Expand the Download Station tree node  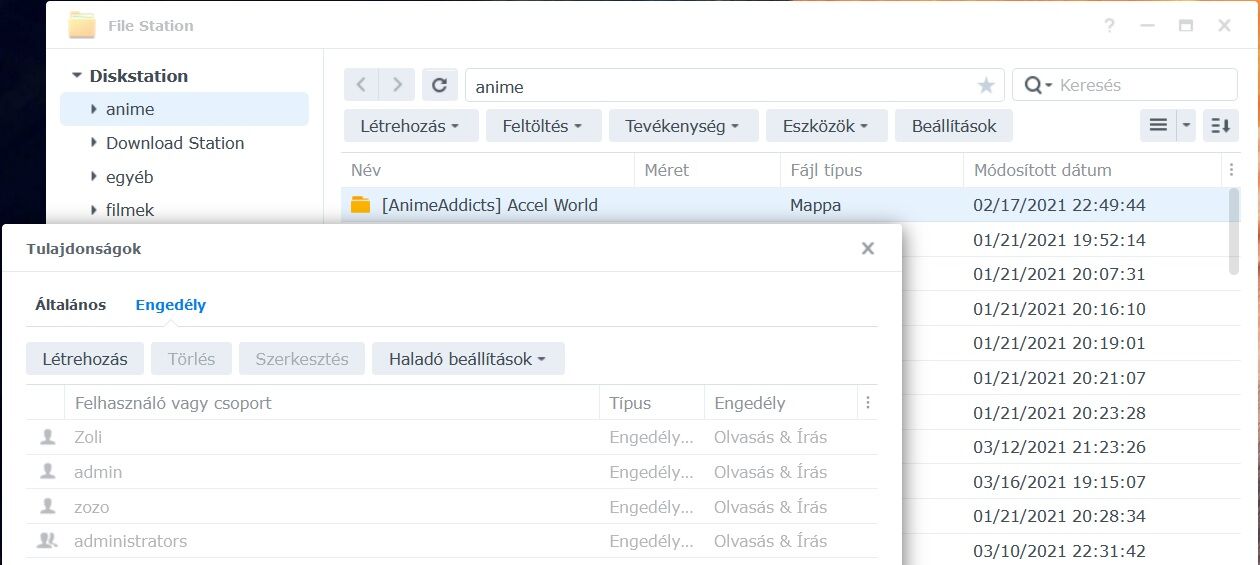pos(94,143)
